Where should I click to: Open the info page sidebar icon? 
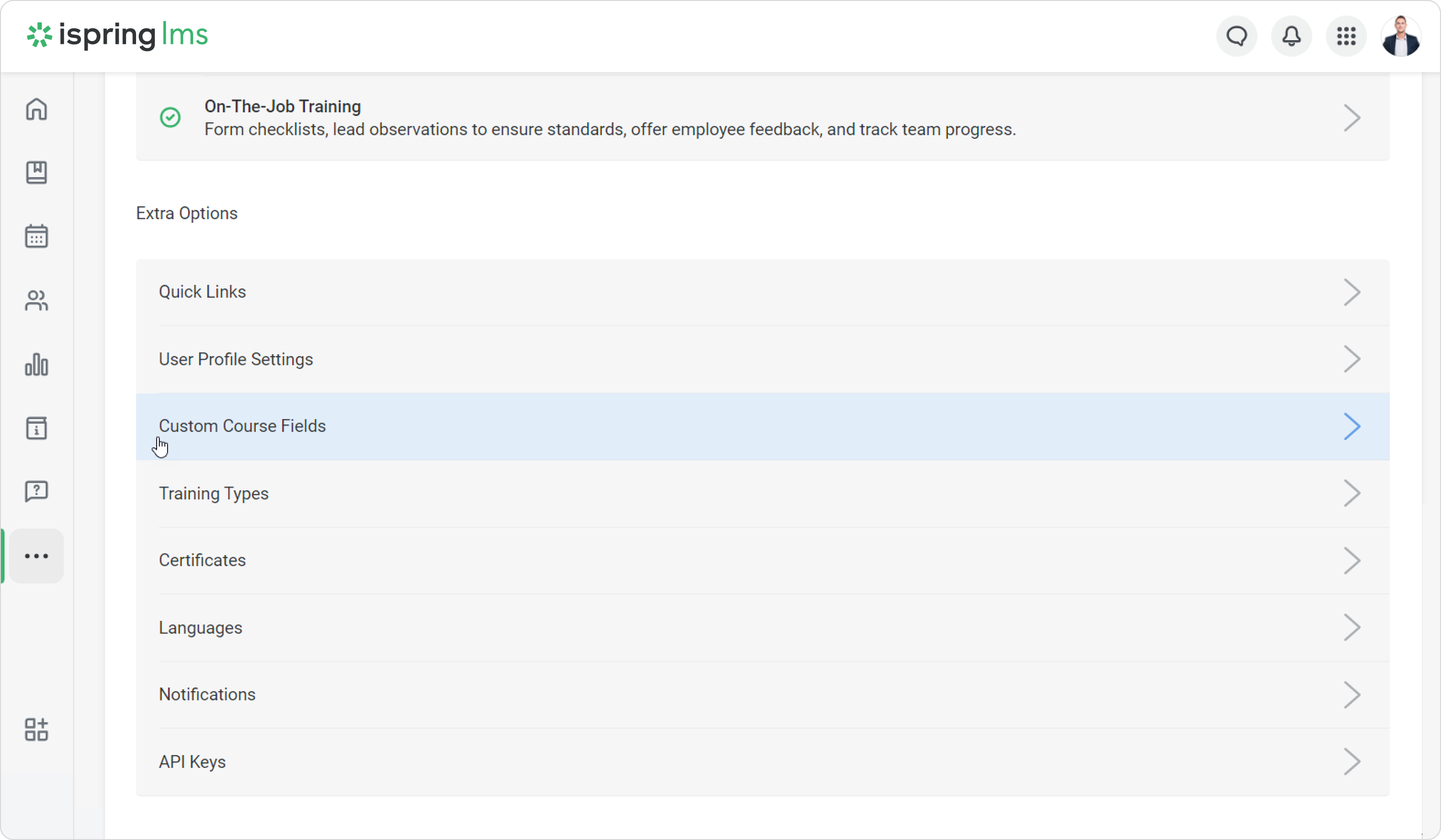click(x=37, y=428)
